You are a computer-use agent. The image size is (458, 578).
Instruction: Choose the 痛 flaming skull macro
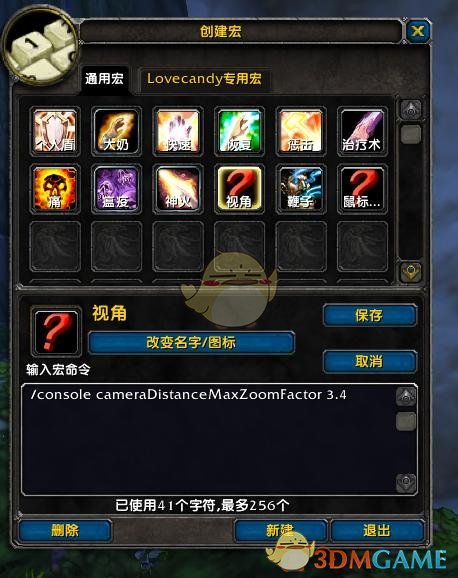[x=55, y=189]
